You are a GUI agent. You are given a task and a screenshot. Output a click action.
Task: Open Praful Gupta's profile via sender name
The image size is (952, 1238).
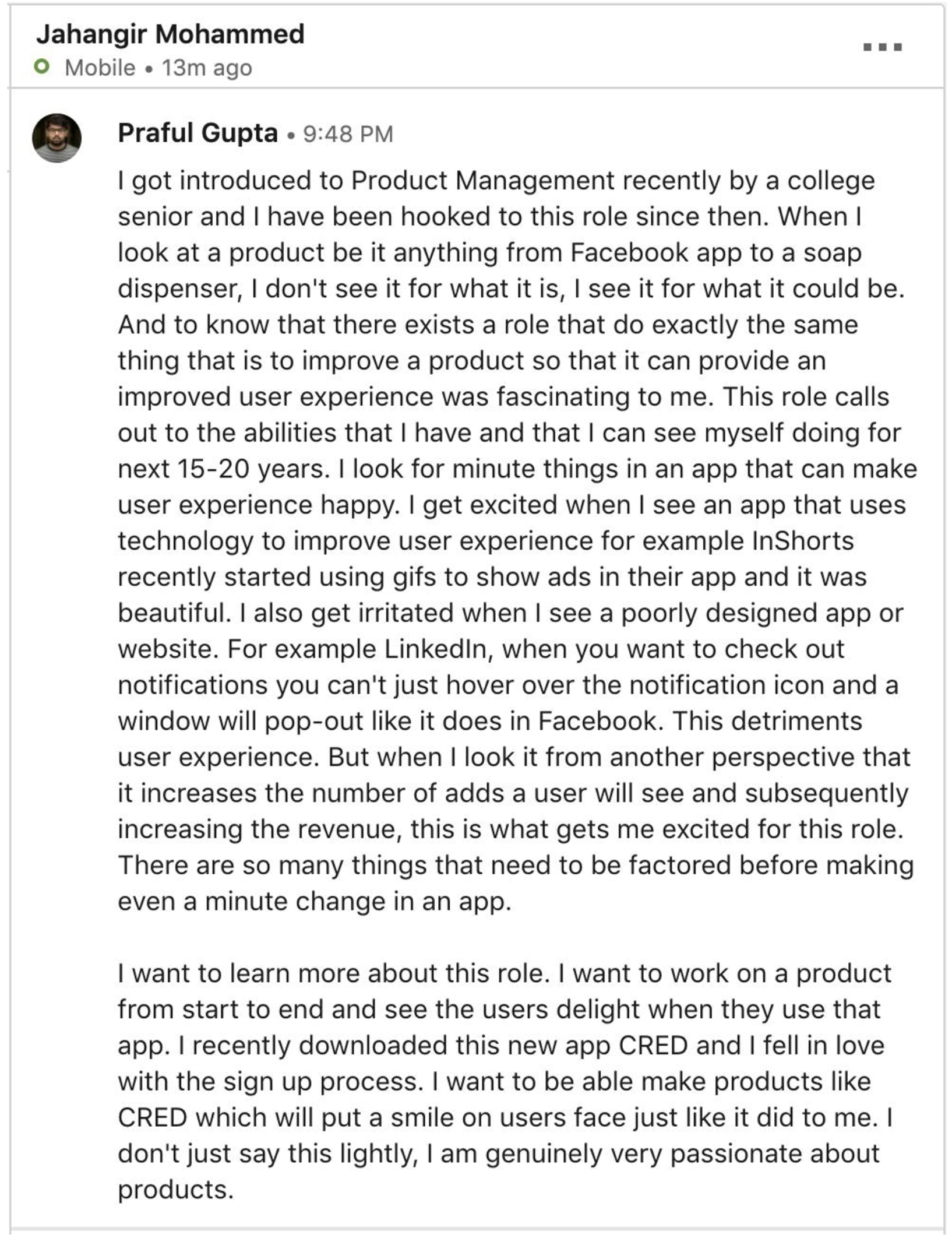198,133
